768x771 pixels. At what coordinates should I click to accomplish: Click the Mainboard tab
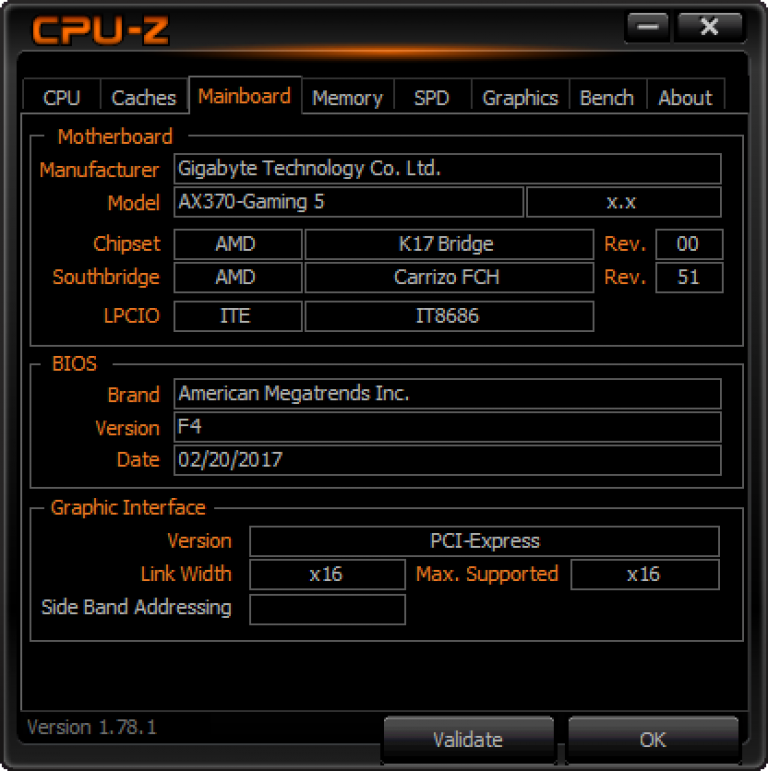[245, 95]
